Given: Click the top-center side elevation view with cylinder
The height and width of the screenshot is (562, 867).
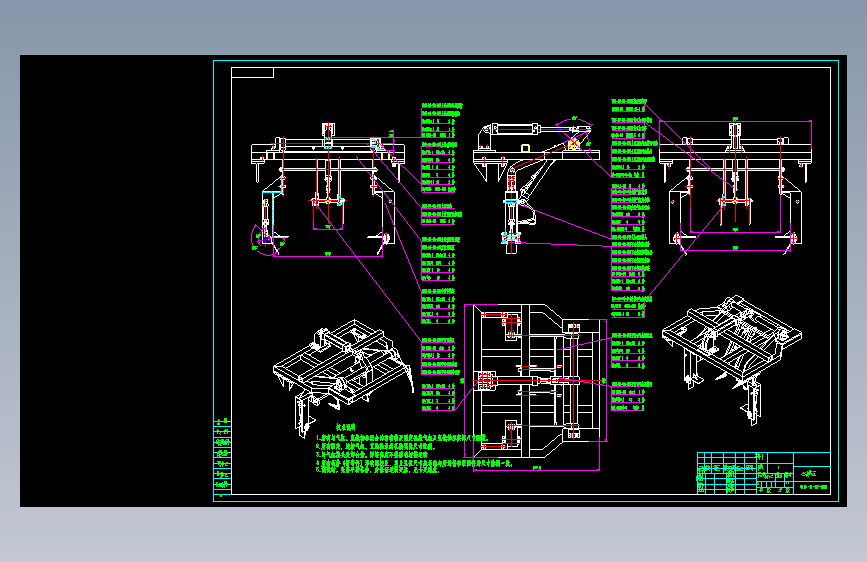Looking at the screenshot, I should pos(536,186).
